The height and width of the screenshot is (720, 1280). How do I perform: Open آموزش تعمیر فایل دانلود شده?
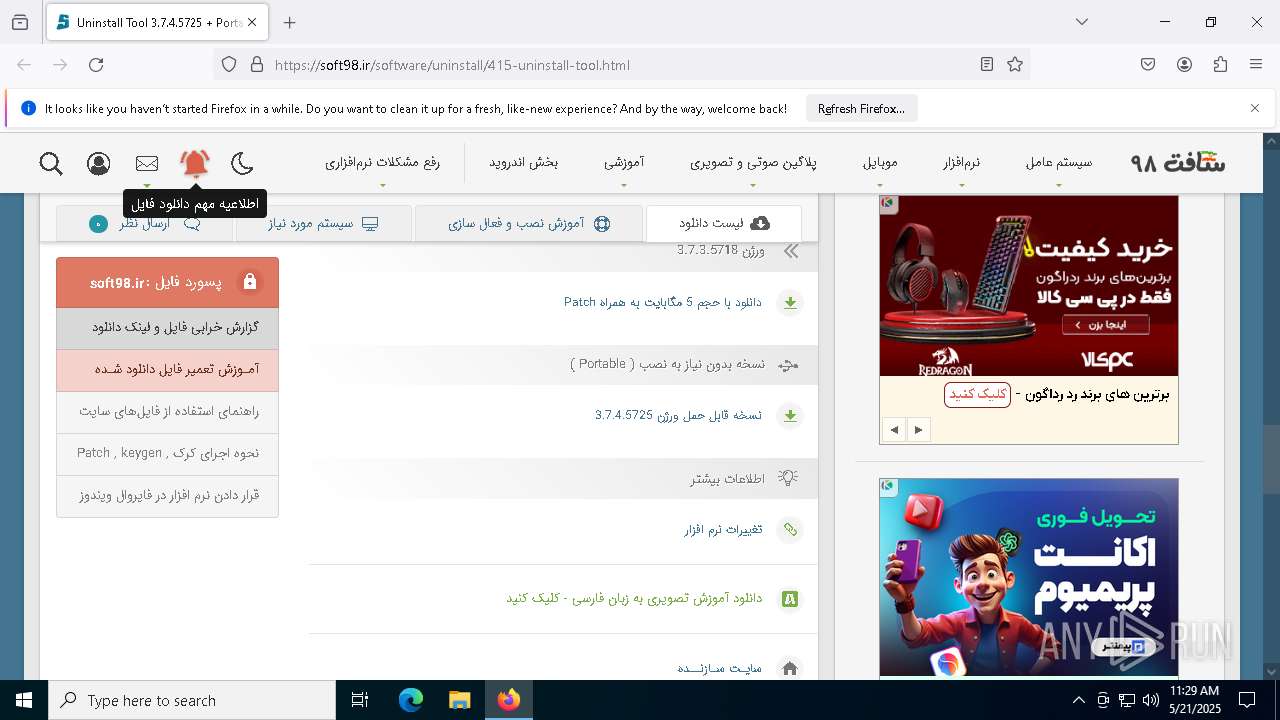pyautogui.click(x=167, y=370)
